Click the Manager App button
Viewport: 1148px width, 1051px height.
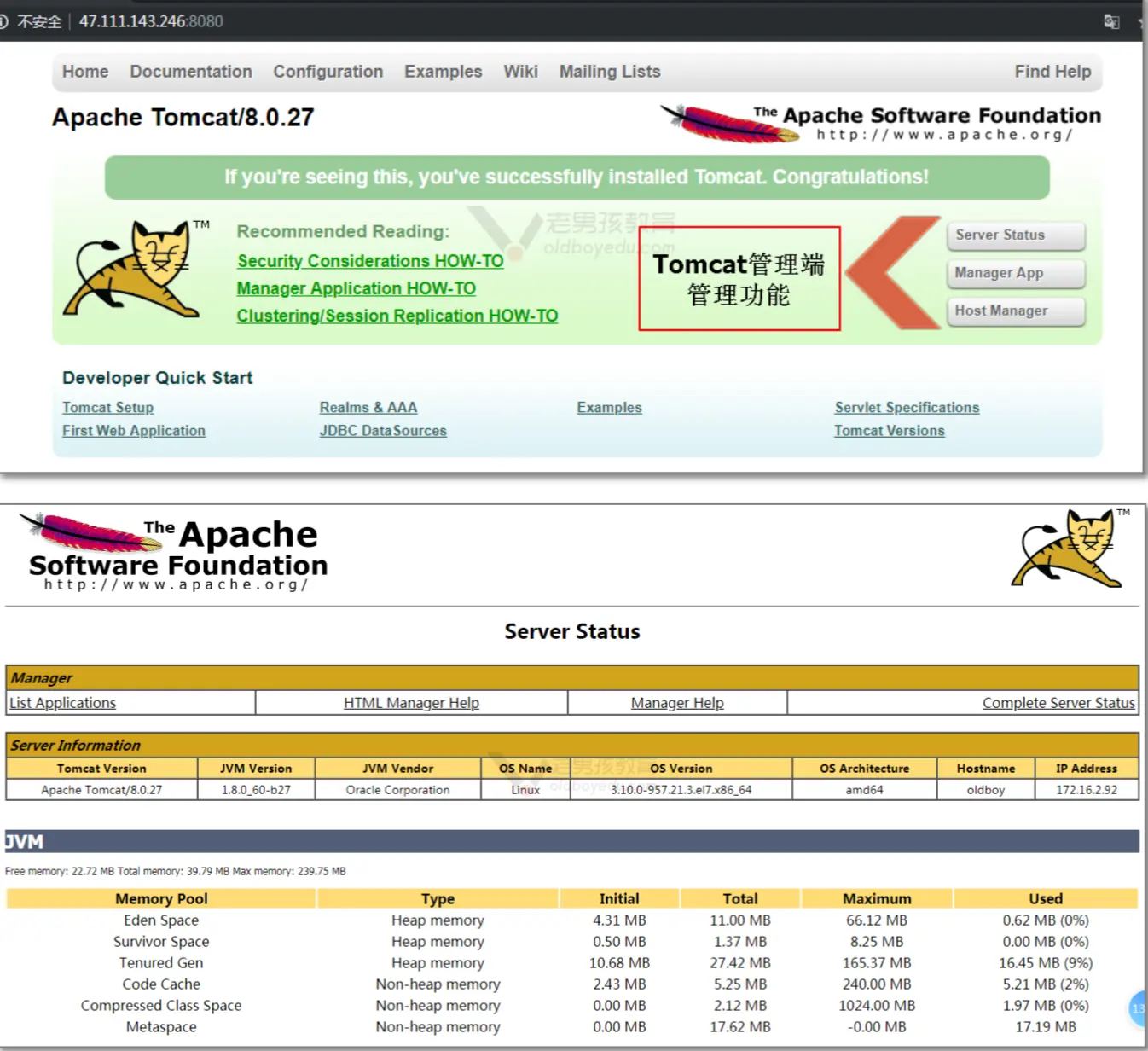coord(1016,273)
